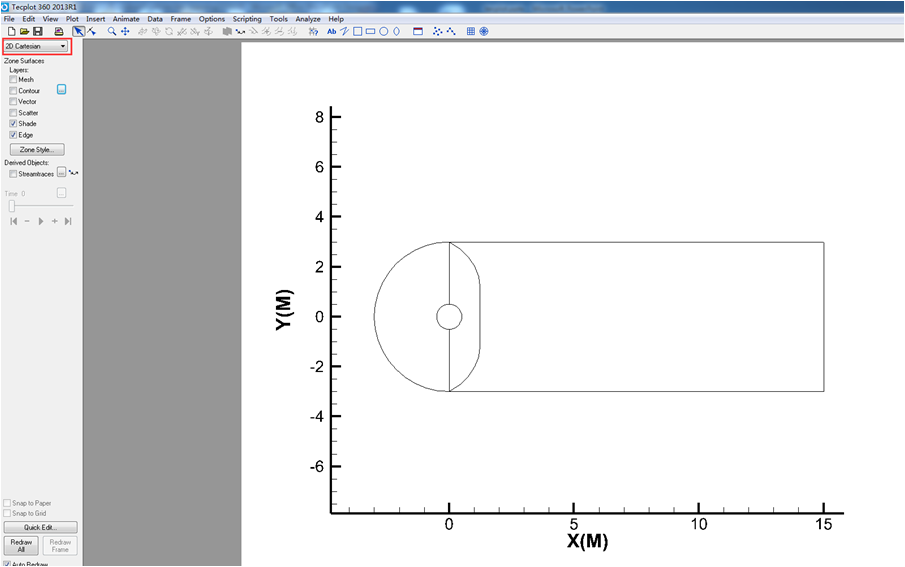The width and height of the screenshot is (905, 567).
Task: Select the Selector arrow tool
Action: (78, 31)
